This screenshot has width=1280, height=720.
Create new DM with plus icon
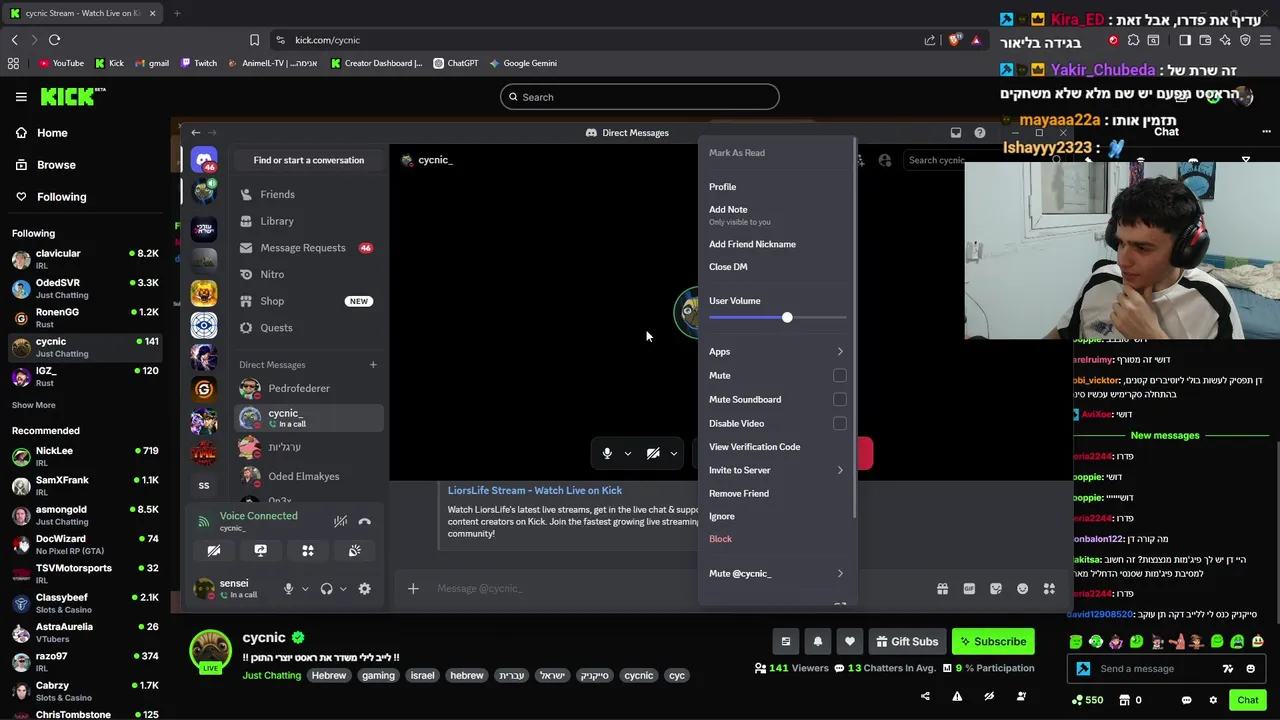373,365
